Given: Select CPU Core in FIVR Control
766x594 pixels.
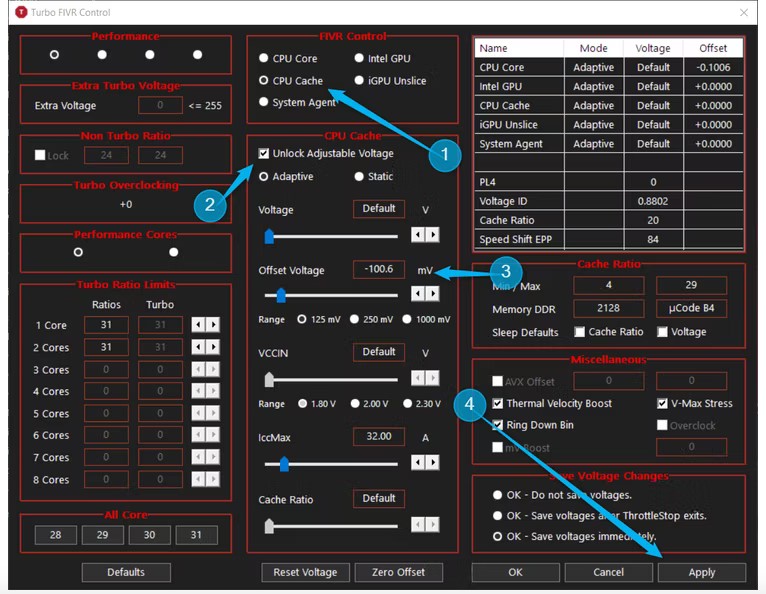Looking at the screenshot, I should point(263,58).
